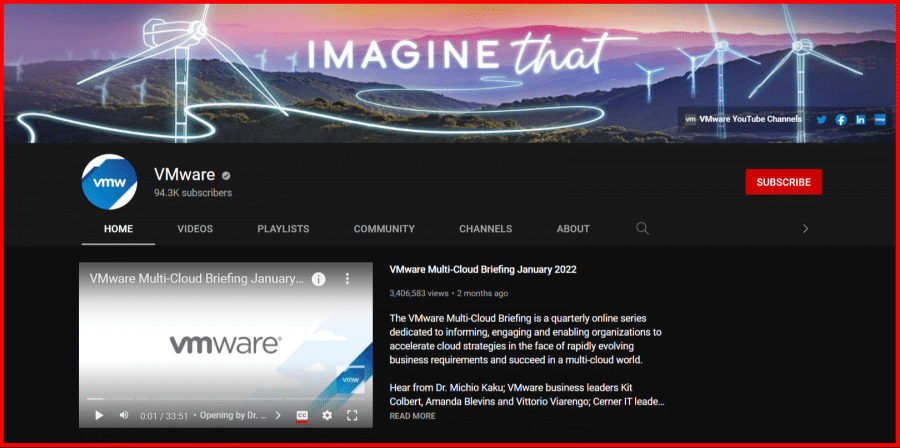
Task: Click the red SUBSCRIBE button
Action: coord(783,182)
